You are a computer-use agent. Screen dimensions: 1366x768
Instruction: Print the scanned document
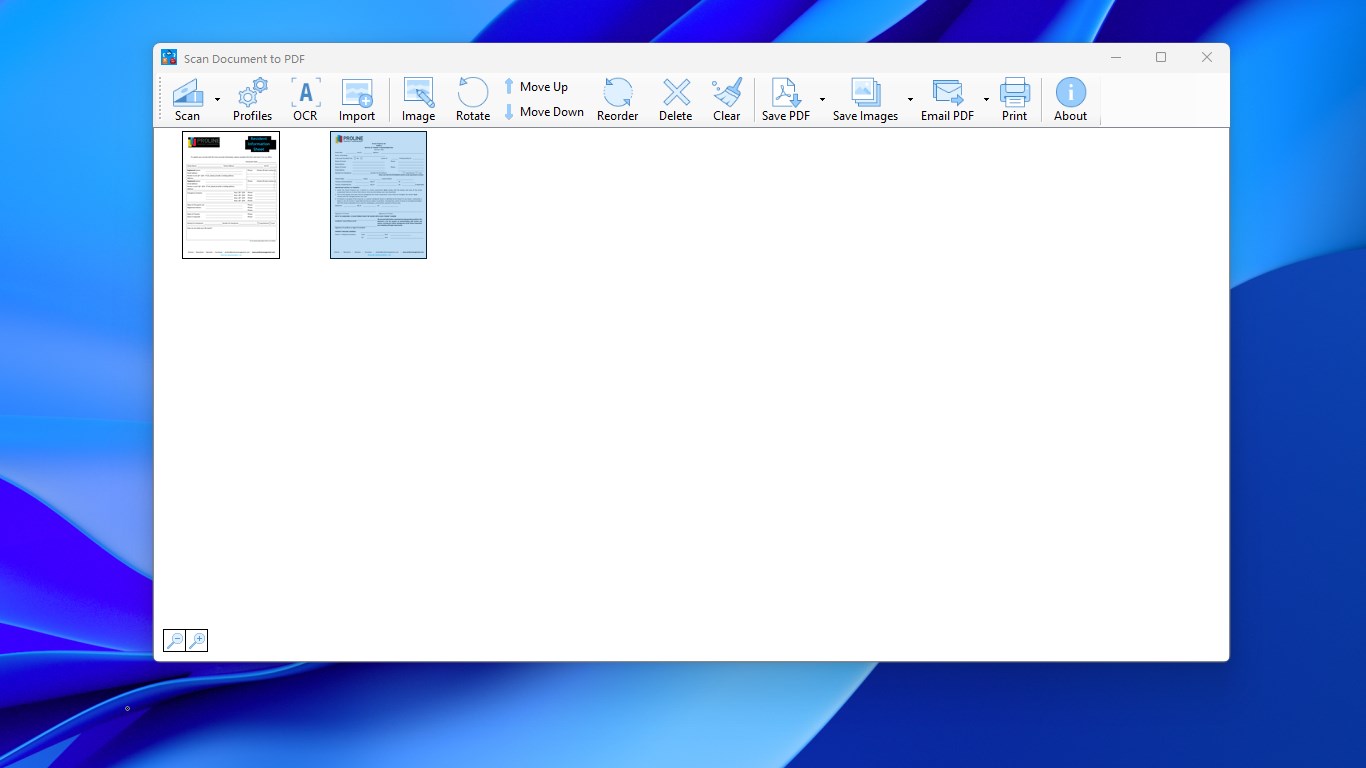coord(1014,98)
